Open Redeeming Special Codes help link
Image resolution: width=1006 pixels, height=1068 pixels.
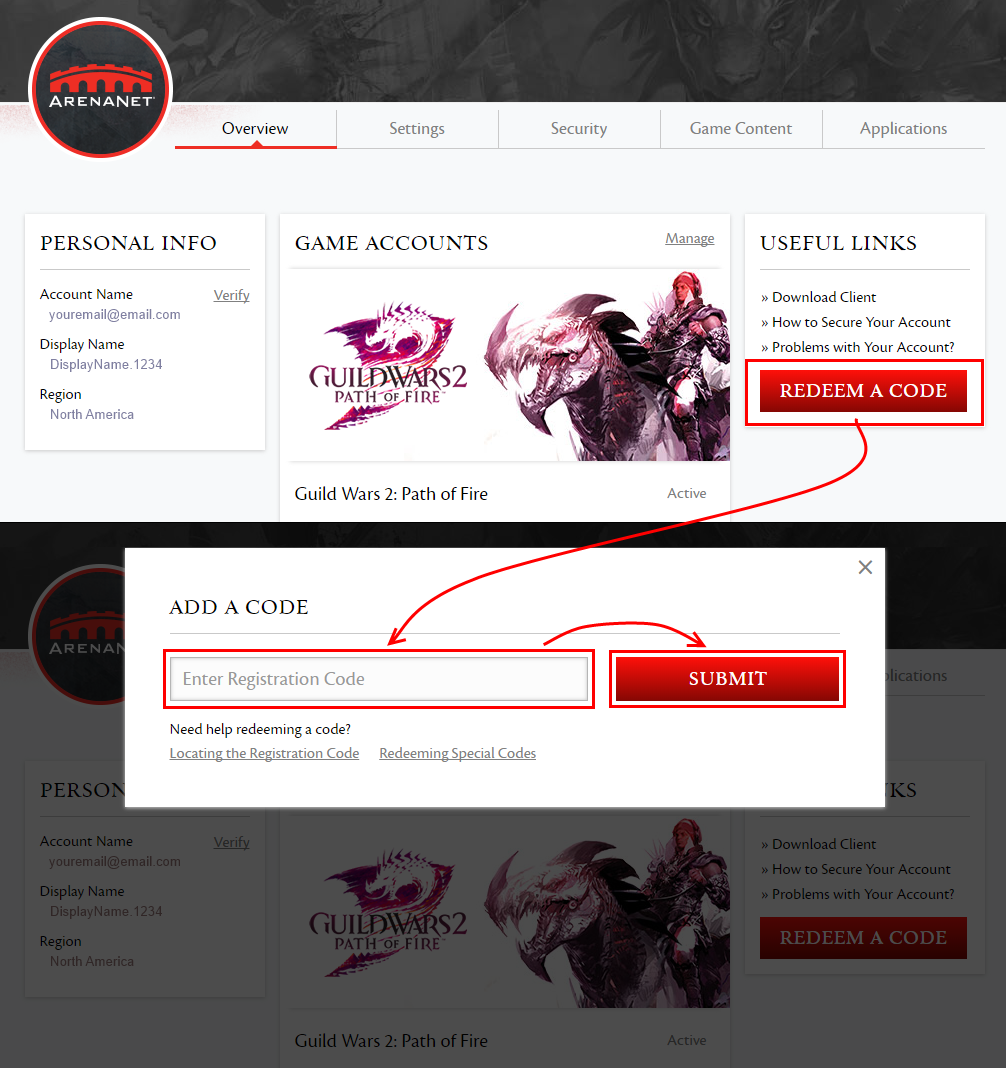(x=458, y=753)
